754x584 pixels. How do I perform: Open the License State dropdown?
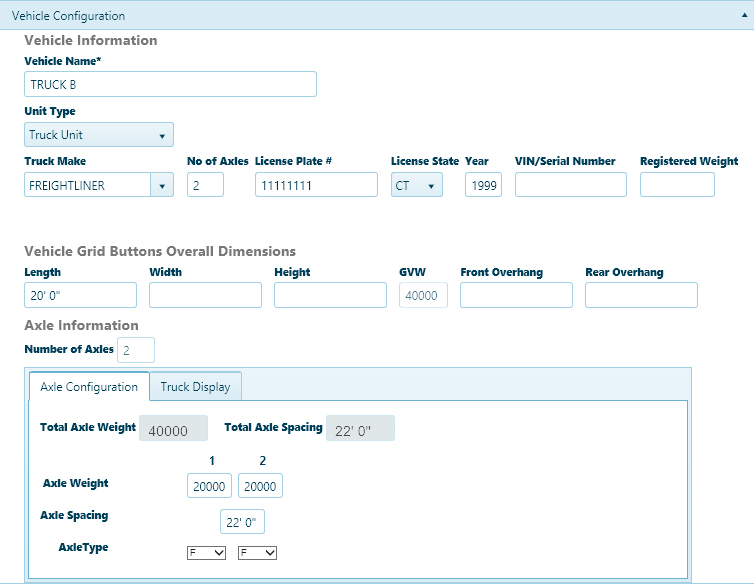click(417, 185)
